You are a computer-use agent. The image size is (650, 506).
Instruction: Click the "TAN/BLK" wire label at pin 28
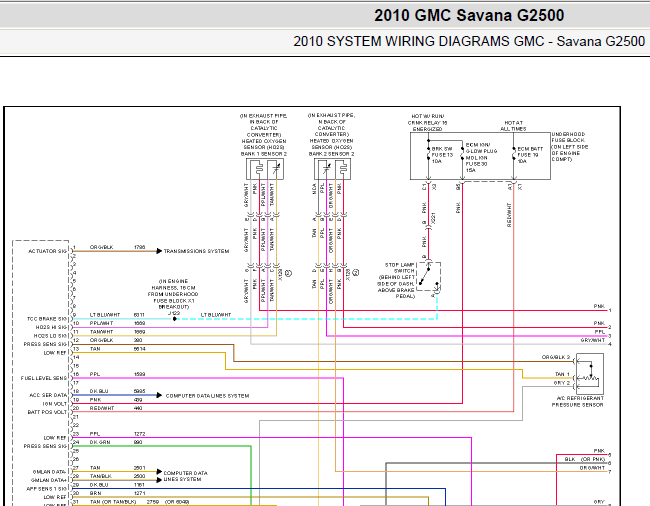(x=101, y=477)
